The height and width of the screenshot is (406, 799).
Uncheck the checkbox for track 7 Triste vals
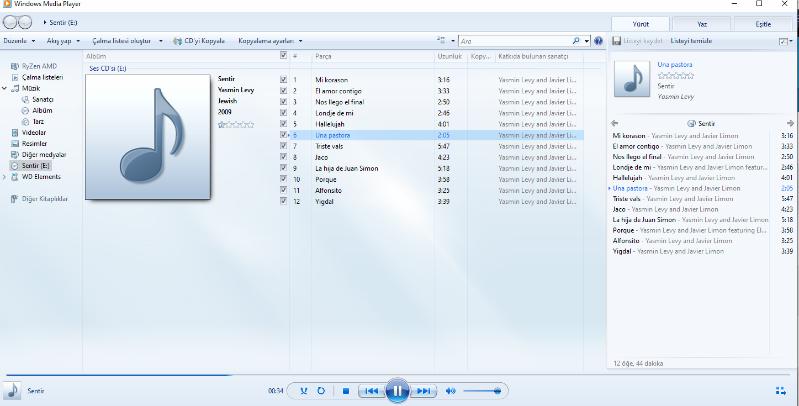tap(284, 146)
